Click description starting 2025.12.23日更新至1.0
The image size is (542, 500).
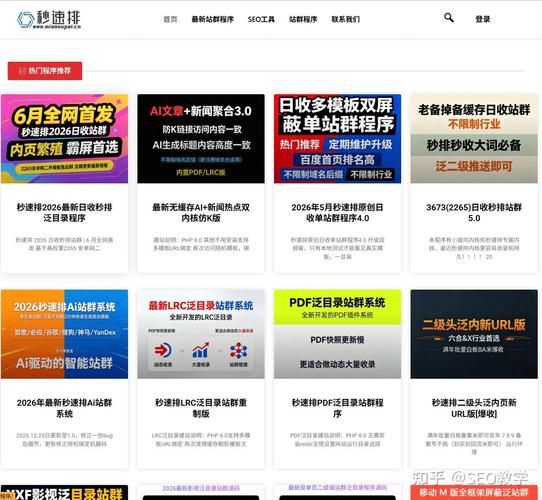[x=64, y=439]
